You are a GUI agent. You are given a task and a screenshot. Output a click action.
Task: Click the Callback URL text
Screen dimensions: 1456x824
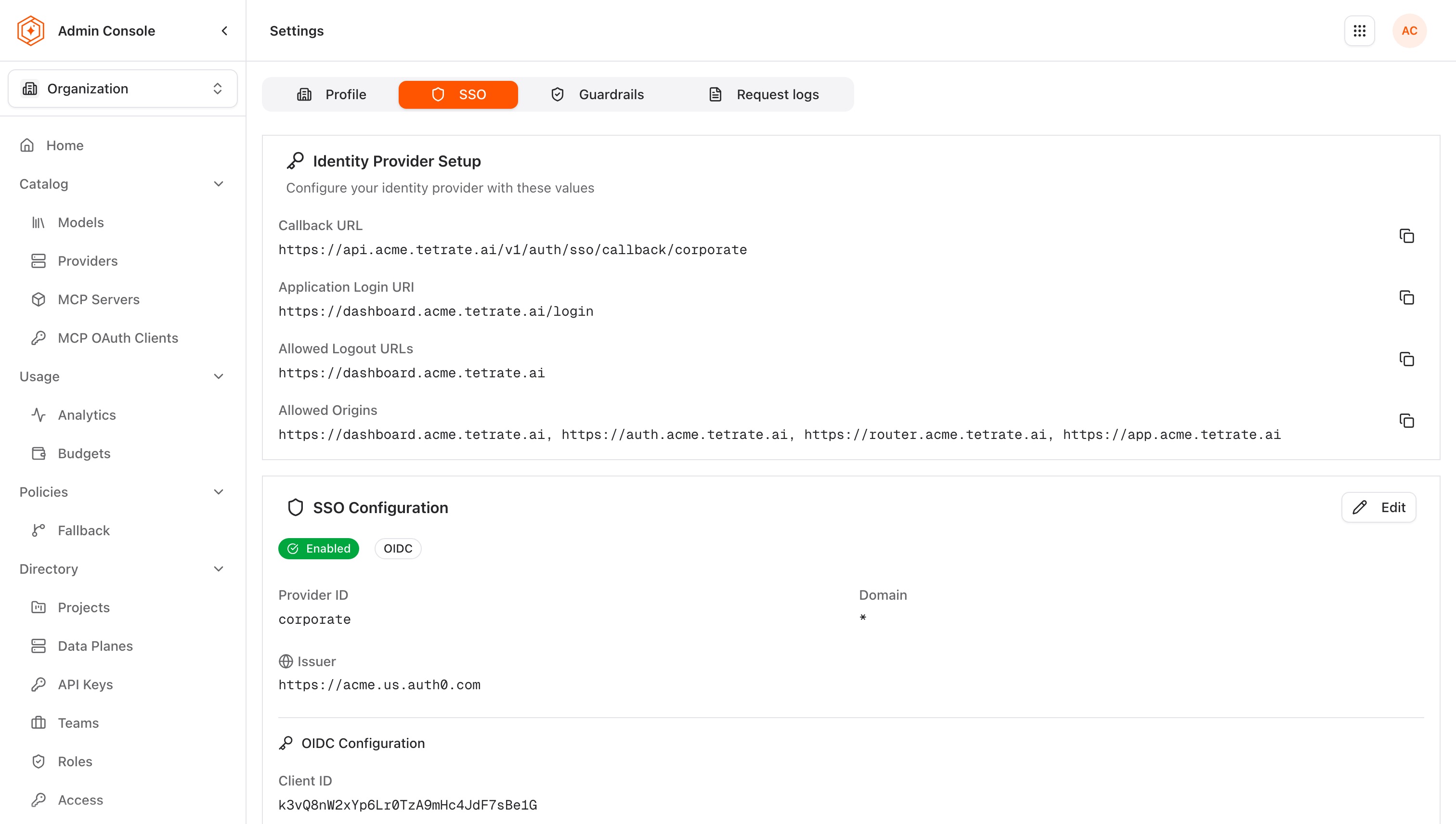tap(513, 250)
